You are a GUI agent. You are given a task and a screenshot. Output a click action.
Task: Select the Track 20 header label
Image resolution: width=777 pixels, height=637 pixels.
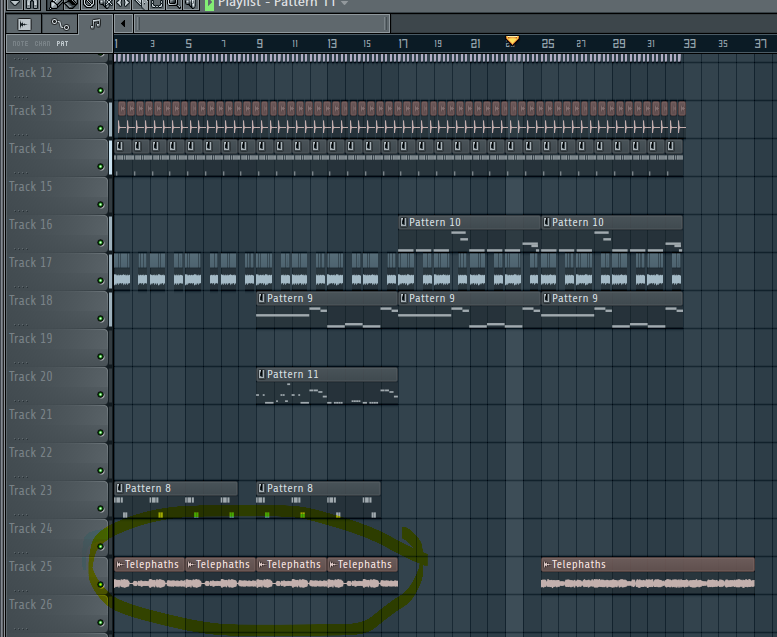(31, 376)
